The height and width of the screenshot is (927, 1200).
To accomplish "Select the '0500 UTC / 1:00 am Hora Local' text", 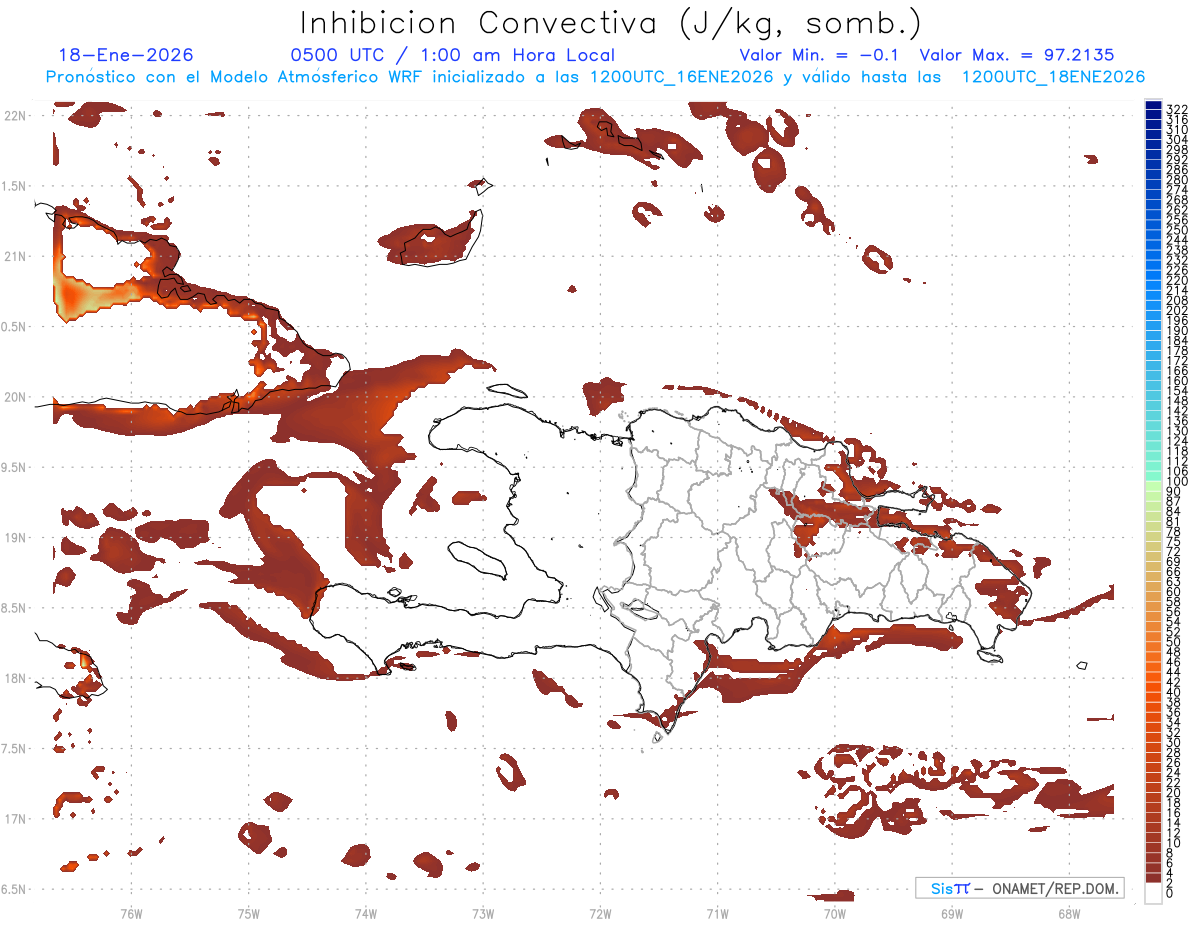I will [x=452, y=56].
